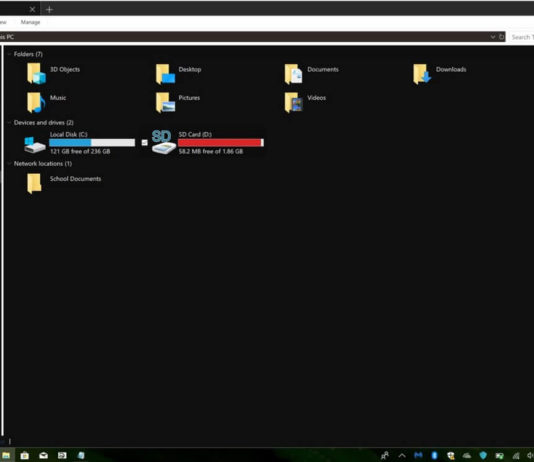Open the Desktop folder icon
This screenshot has width=534, height=462.
coord(165,74)
